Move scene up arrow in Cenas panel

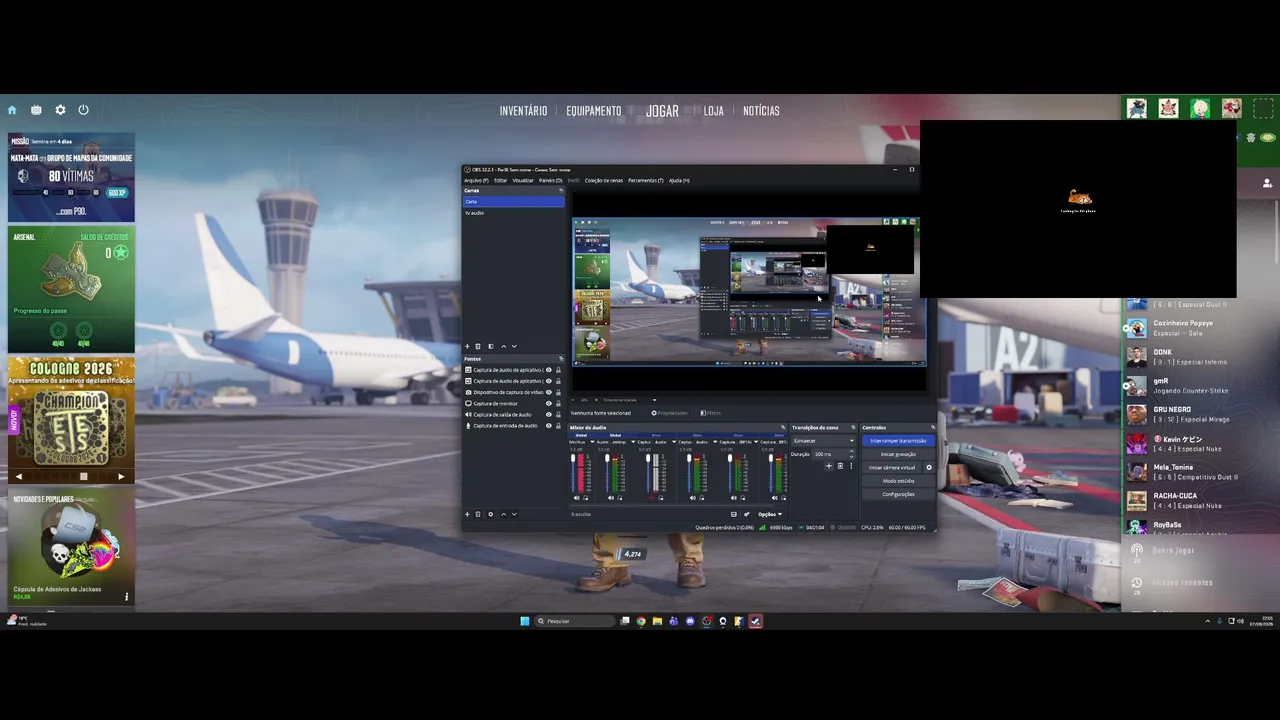503,346
